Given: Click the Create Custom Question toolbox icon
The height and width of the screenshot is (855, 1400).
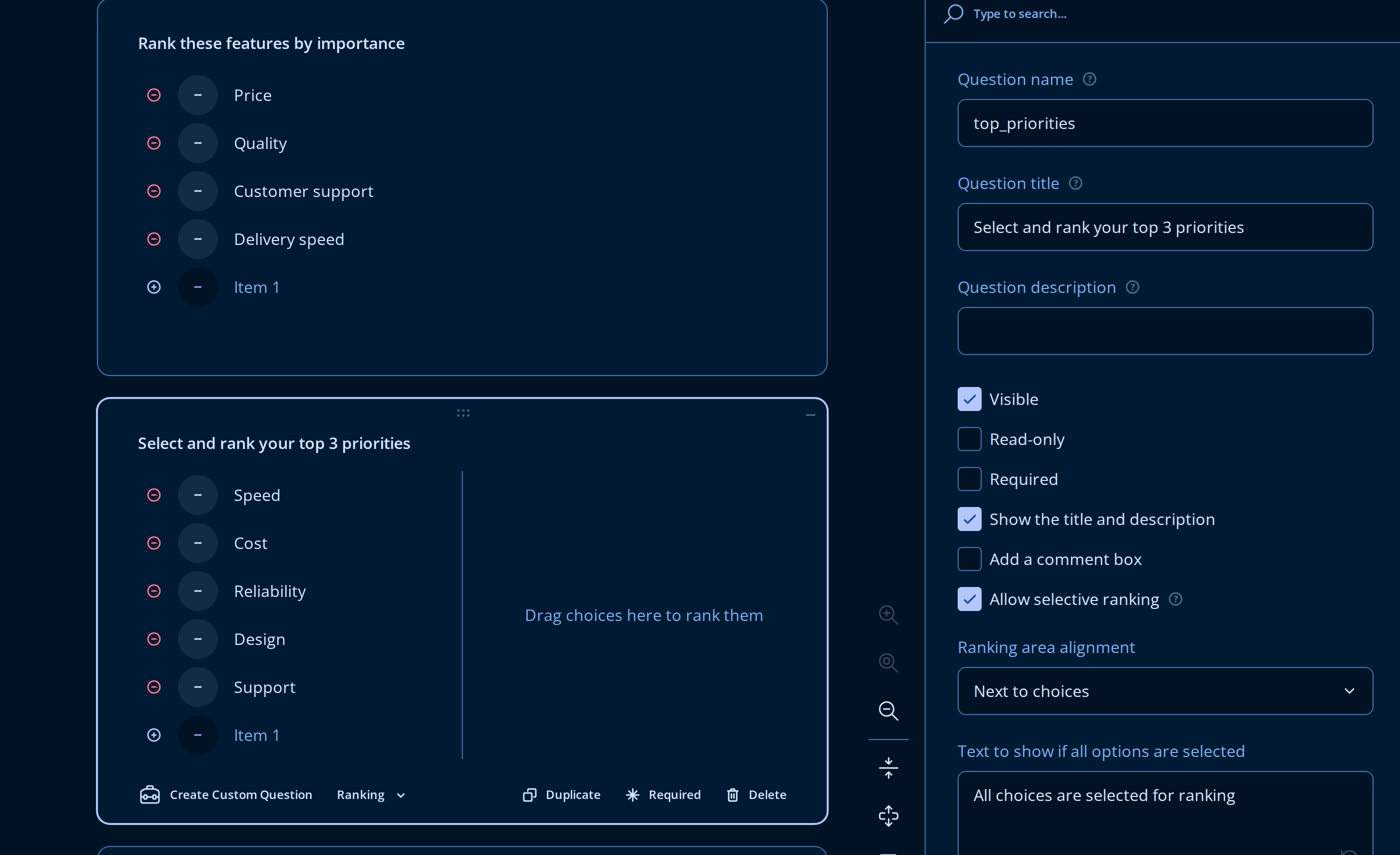Looking at the screenshot, I should click(149, 794).
